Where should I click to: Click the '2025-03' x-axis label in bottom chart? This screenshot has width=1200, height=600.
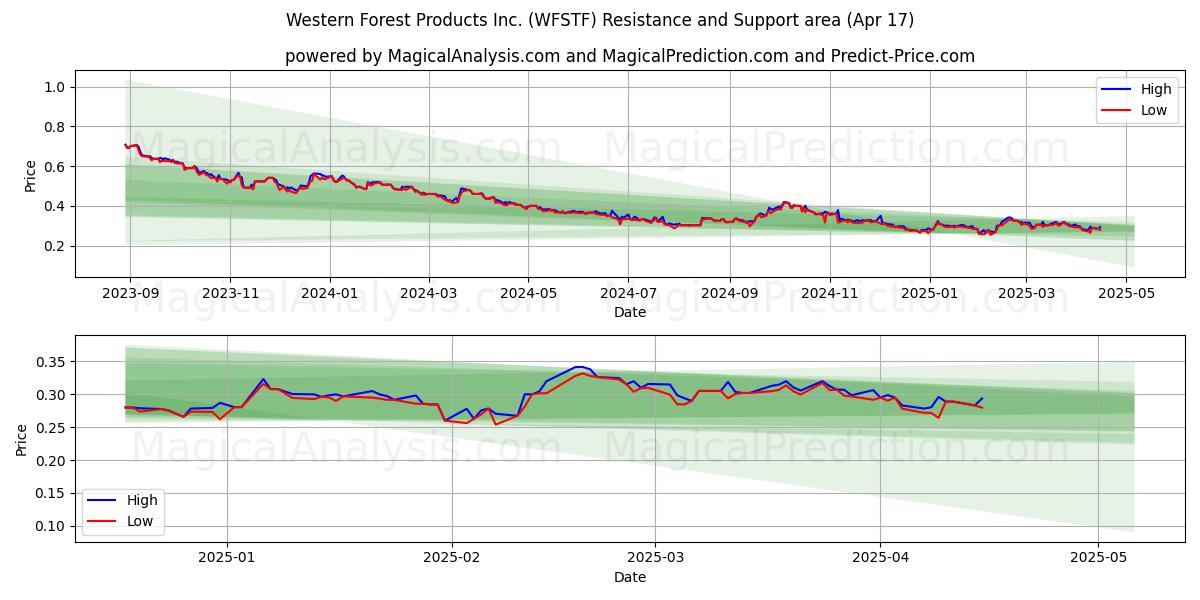tap(655, 560)
